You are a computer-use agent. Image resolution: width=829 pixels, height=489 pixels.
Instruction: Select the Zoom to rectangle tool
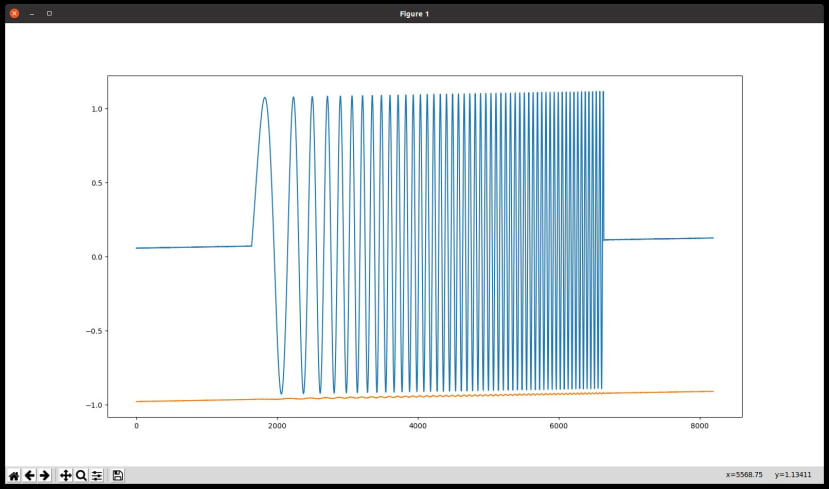81,475
